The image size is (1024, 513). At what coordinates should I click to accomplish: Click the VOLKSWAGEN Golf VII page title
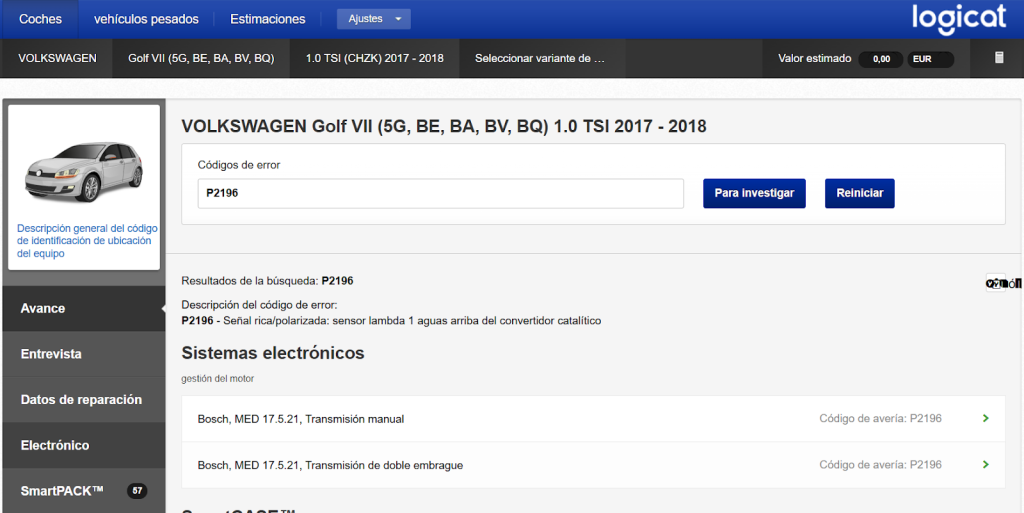(444, 126)
